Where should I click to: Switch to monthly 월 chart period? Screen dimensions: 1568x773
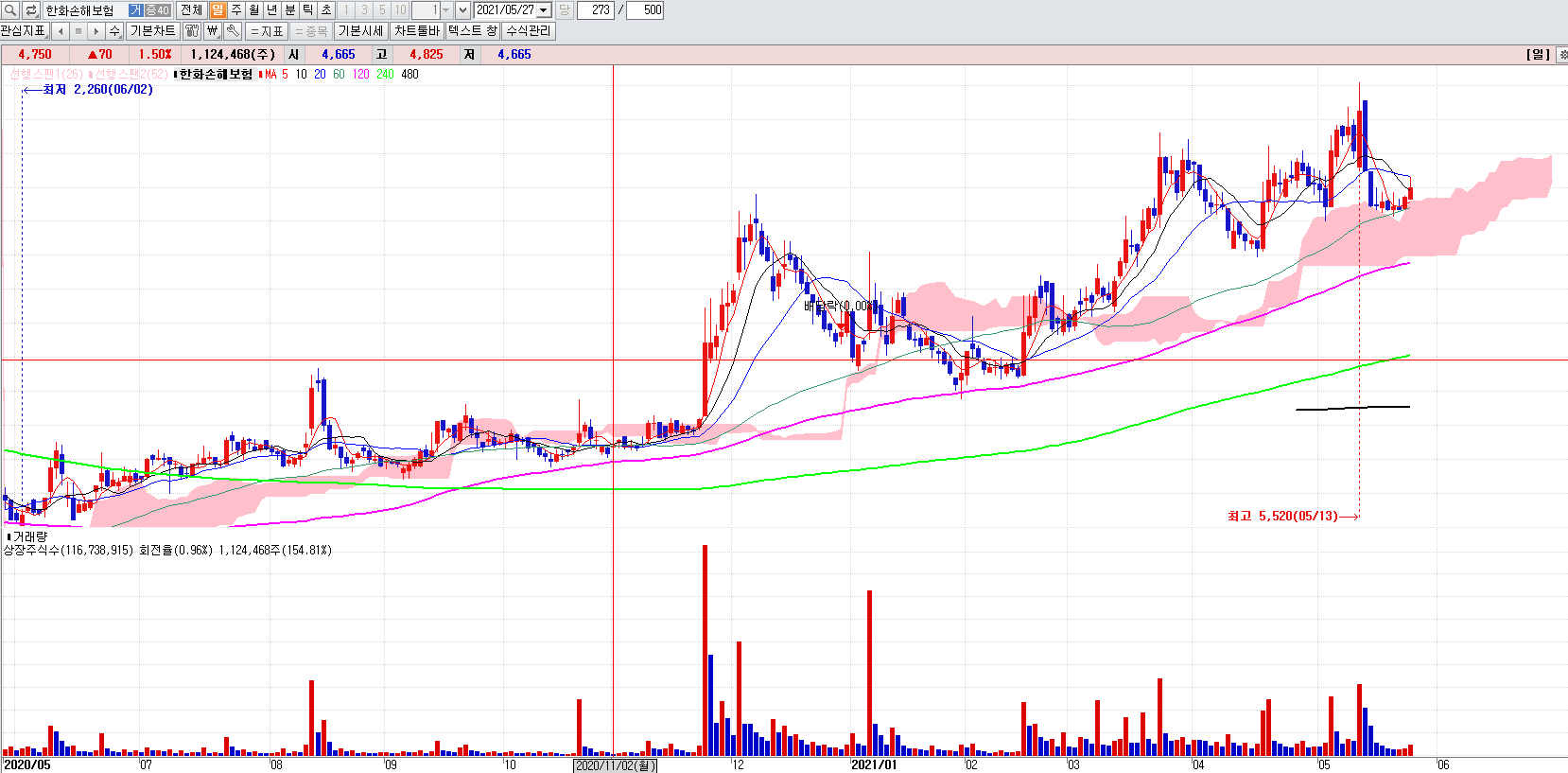click(253, 9)
